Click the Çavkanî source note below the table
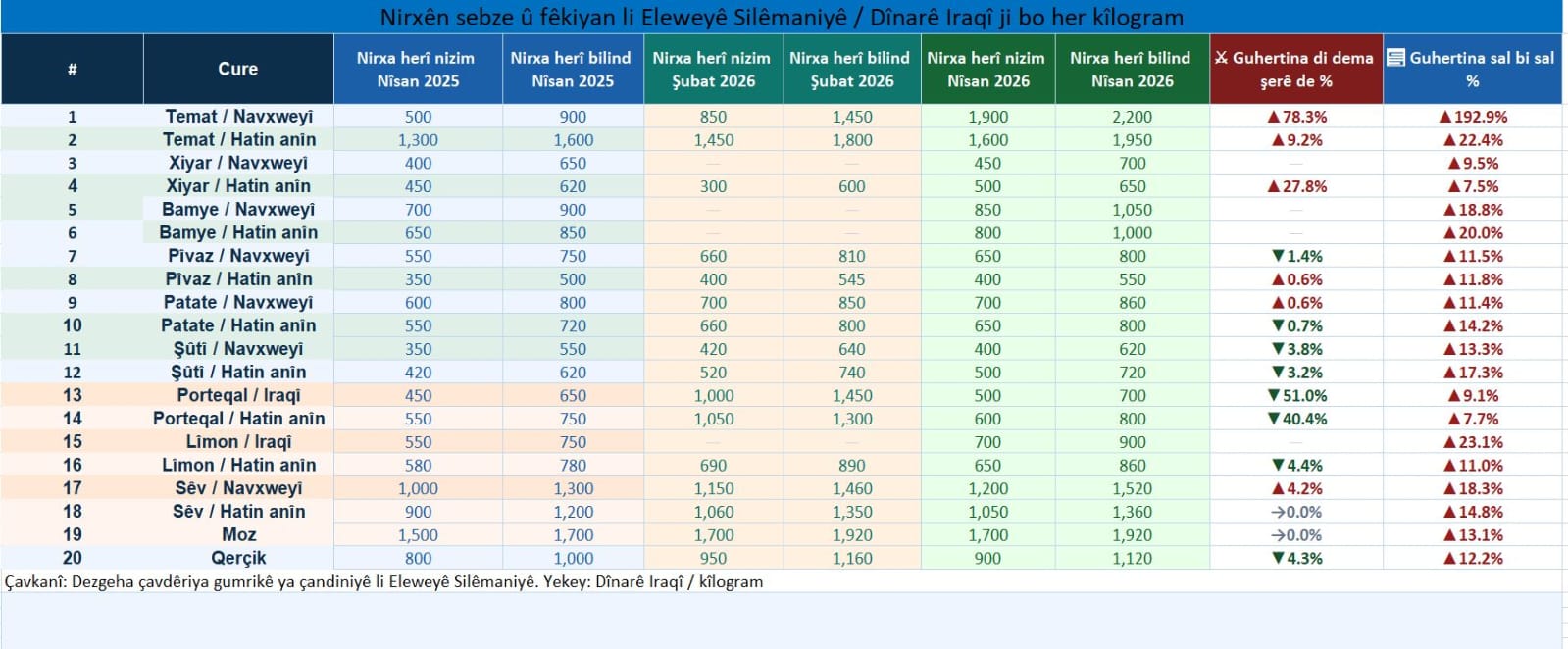The height and width of the screenshot is (649, 1568). (x=383, y=581)
